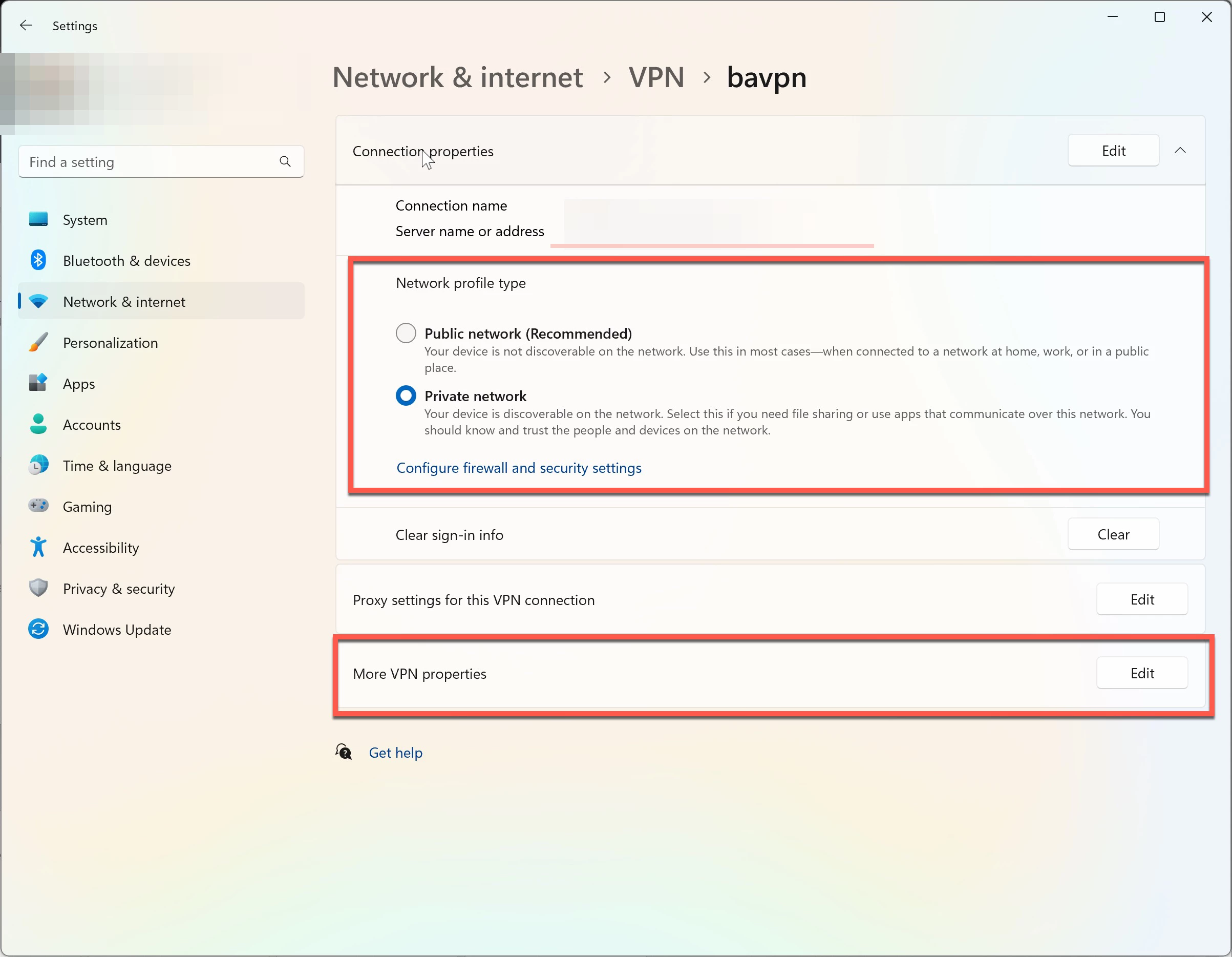Edit proxy settings for this VPN connection

point(1143,599)
